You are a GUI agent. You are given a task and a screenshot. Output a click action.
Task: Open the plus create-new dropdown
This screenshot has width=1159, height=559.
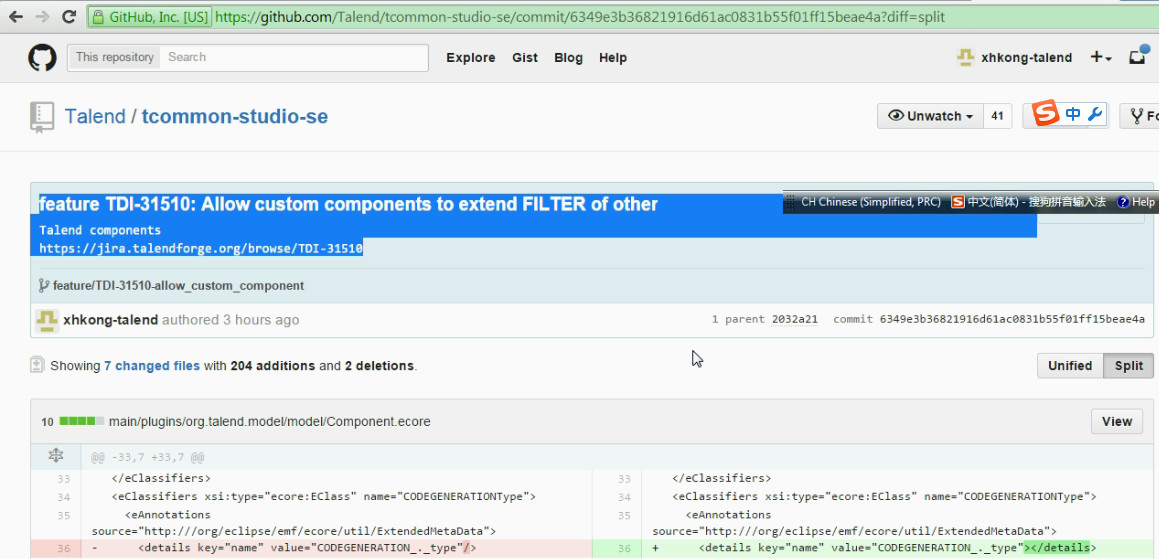point(1101,58)
